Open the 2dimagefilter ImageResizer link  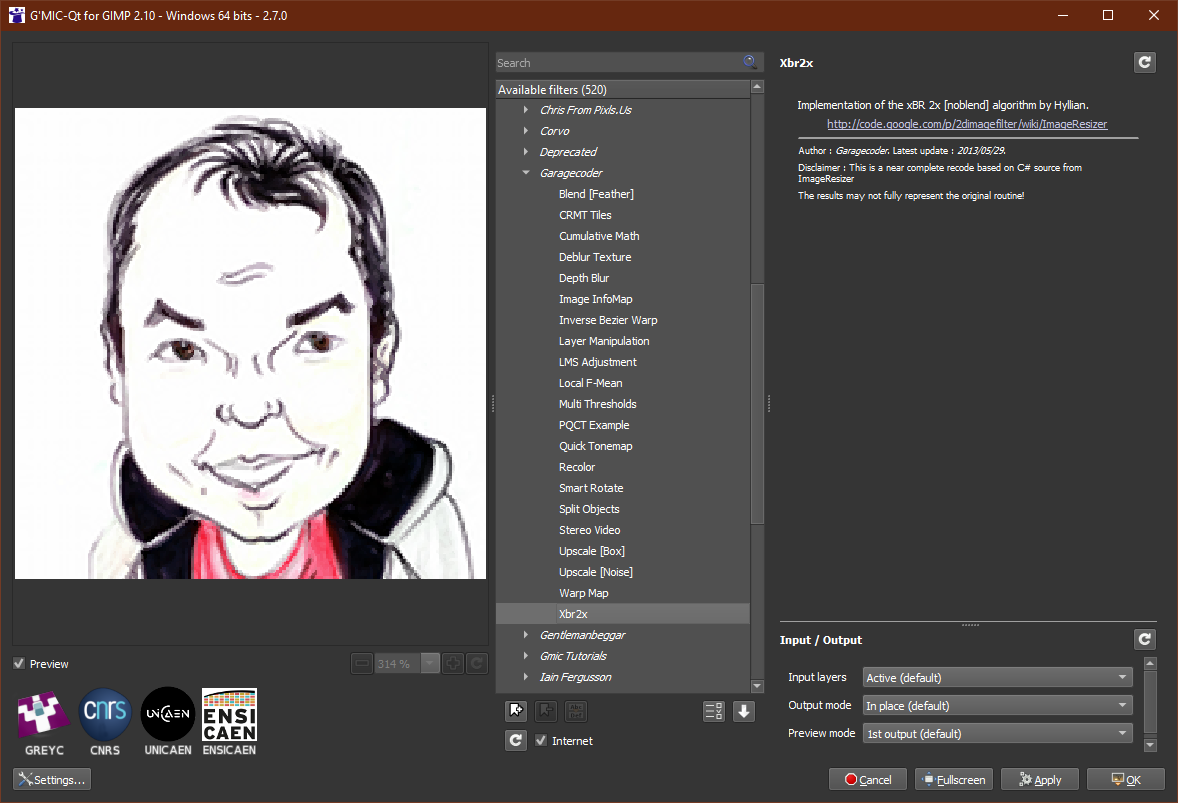[x=967, y=124]
